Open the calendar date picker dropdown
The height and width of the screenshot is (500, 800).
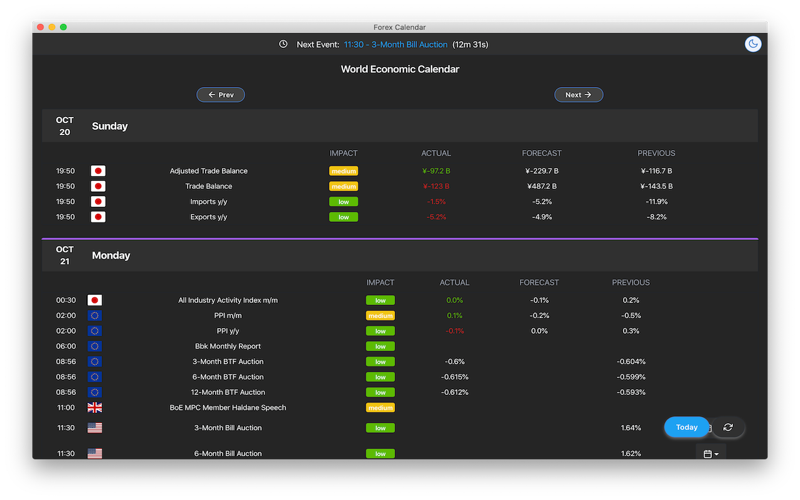coord(711,454)
